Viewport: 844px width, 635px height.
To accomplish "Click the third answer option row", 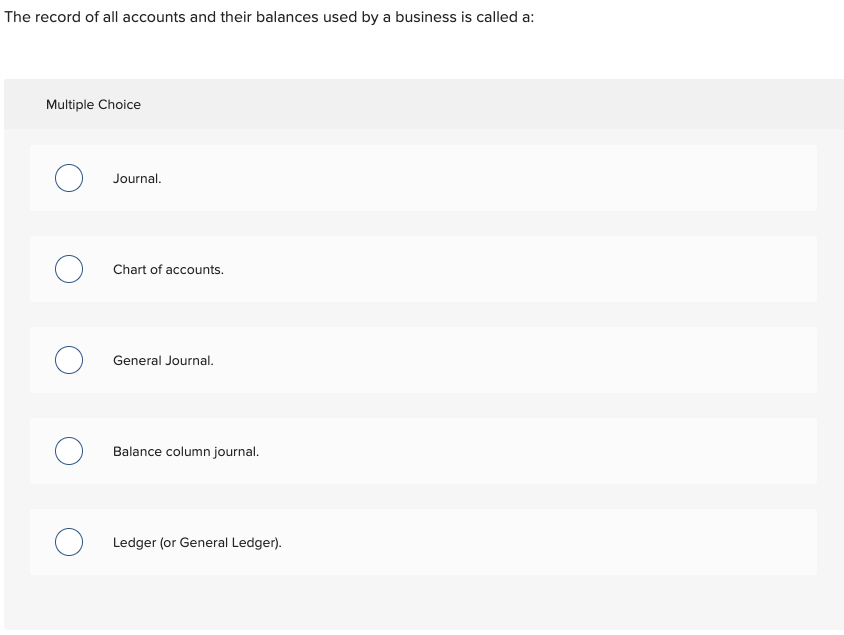I will pos(422,360).
